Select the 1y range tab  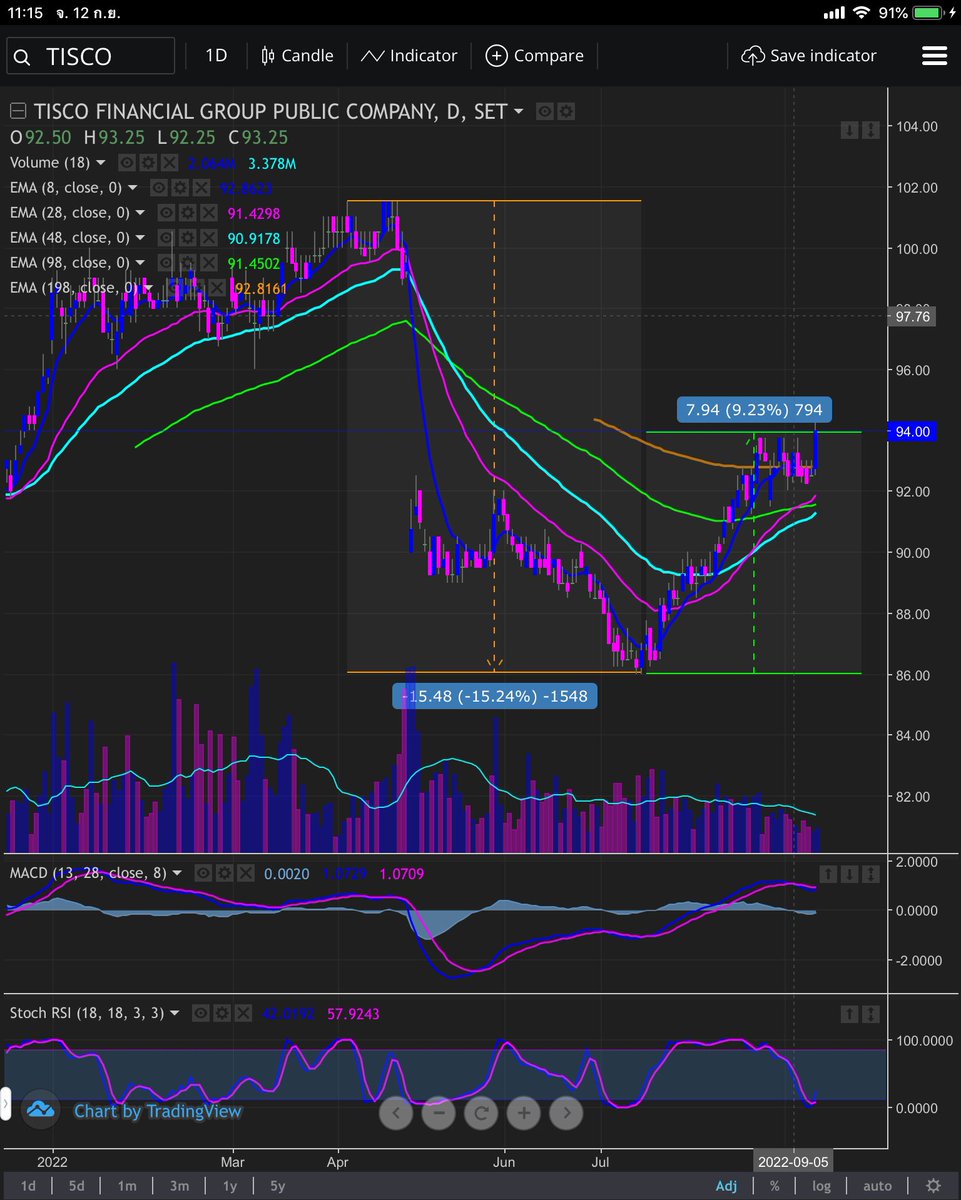pyautogui.click(x=229, y=1186)
